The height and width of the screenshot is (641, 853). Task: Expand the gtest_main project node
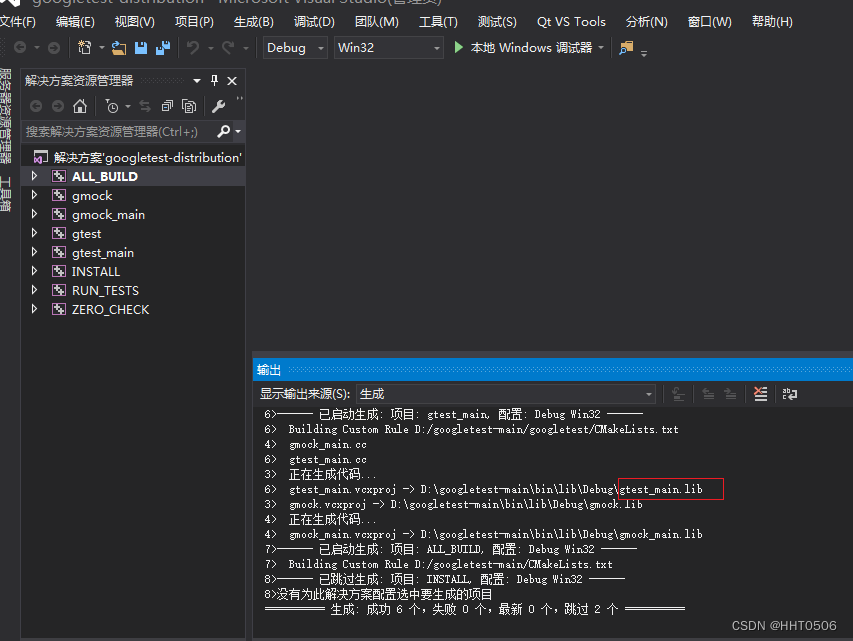coord(34,252)
